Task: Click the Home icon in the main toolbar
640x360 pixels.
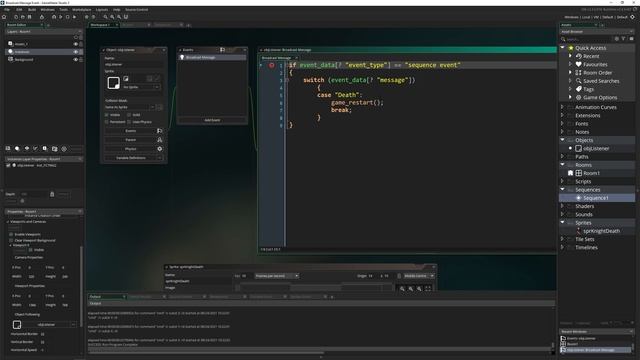Action: pos(4,17)
